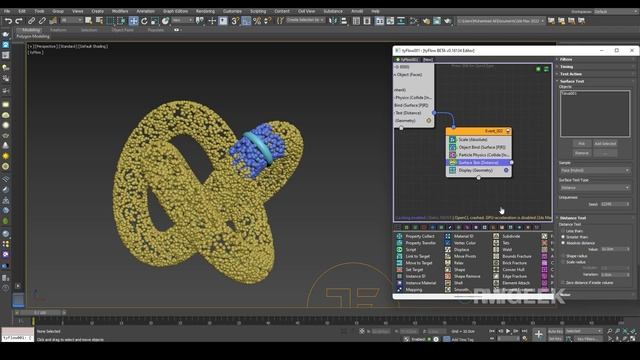Open the Surface Test Type dropdown
Image resolution: width=640 pixels, height=360 pixels.
595,187
